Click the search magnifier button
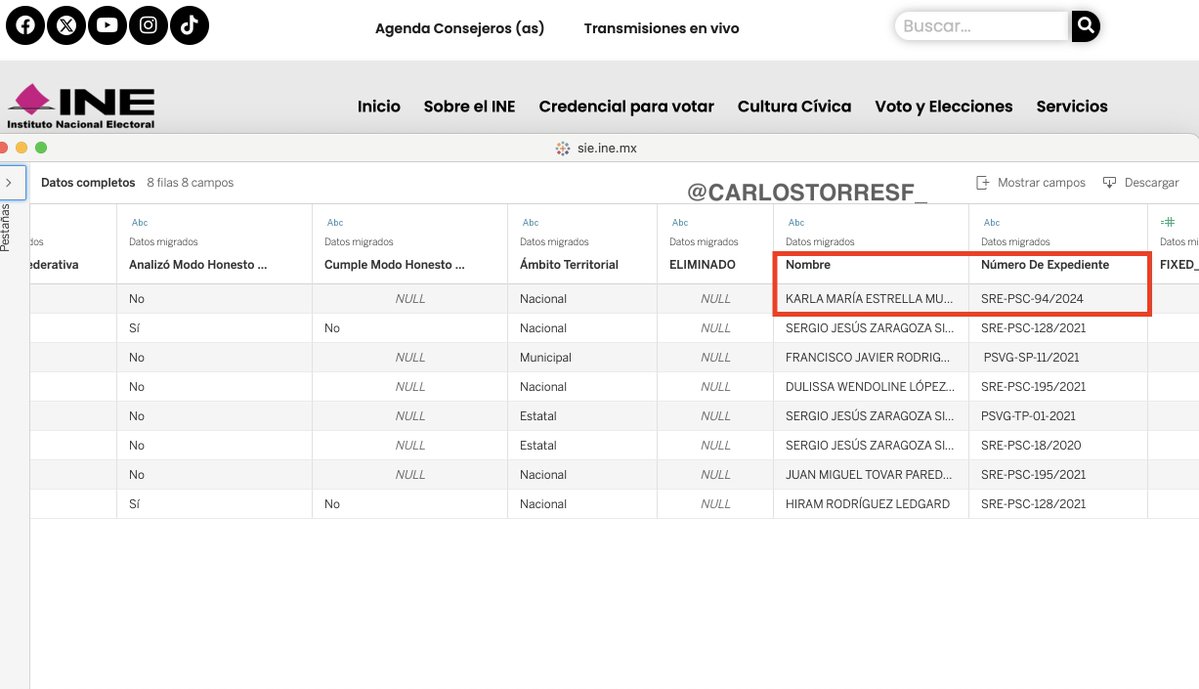The width and height of the screenshot is (1199, 689). coord(1085,26)
